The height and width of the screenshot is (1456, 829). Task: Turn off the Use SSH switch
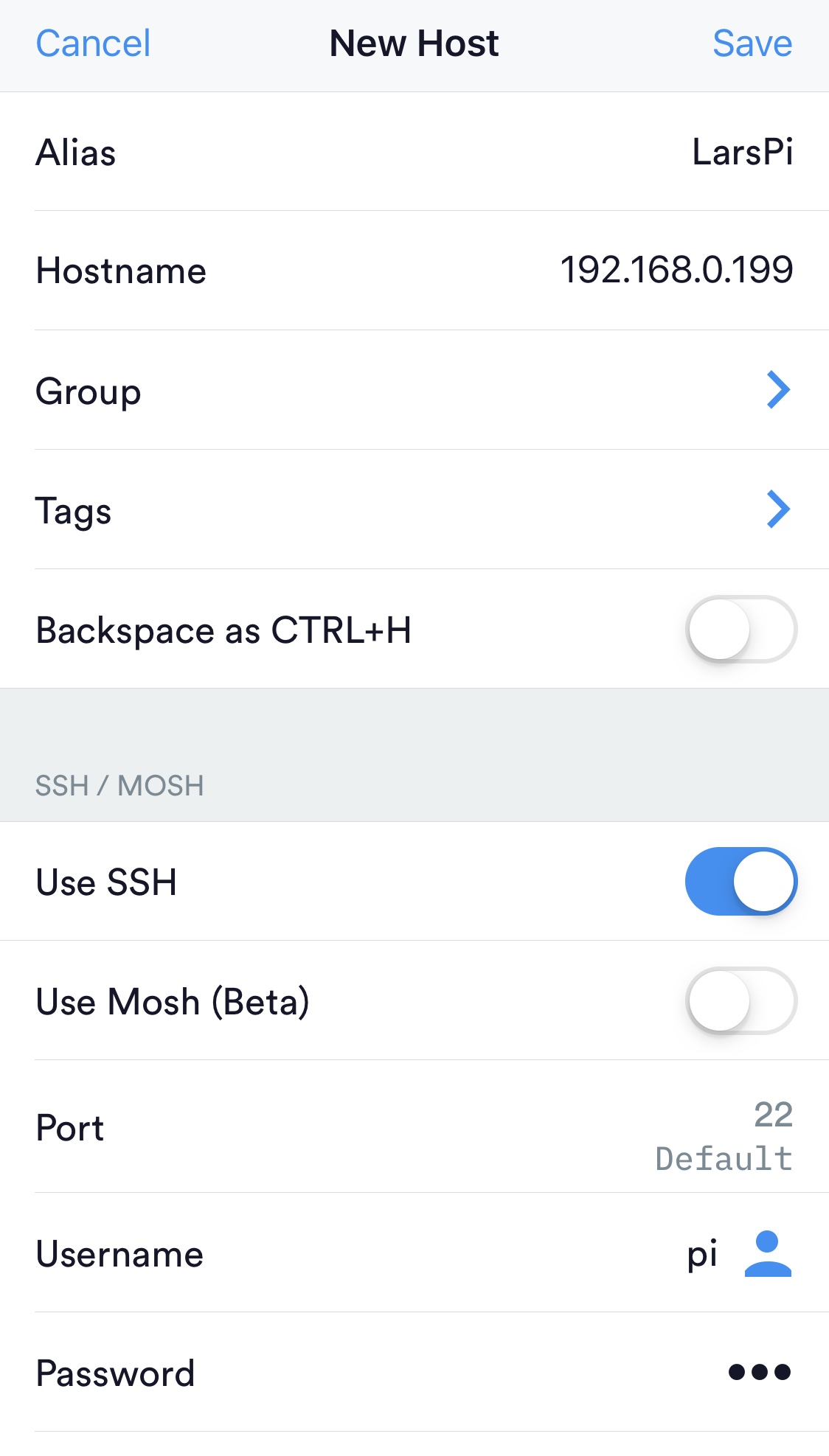point(740,882)
